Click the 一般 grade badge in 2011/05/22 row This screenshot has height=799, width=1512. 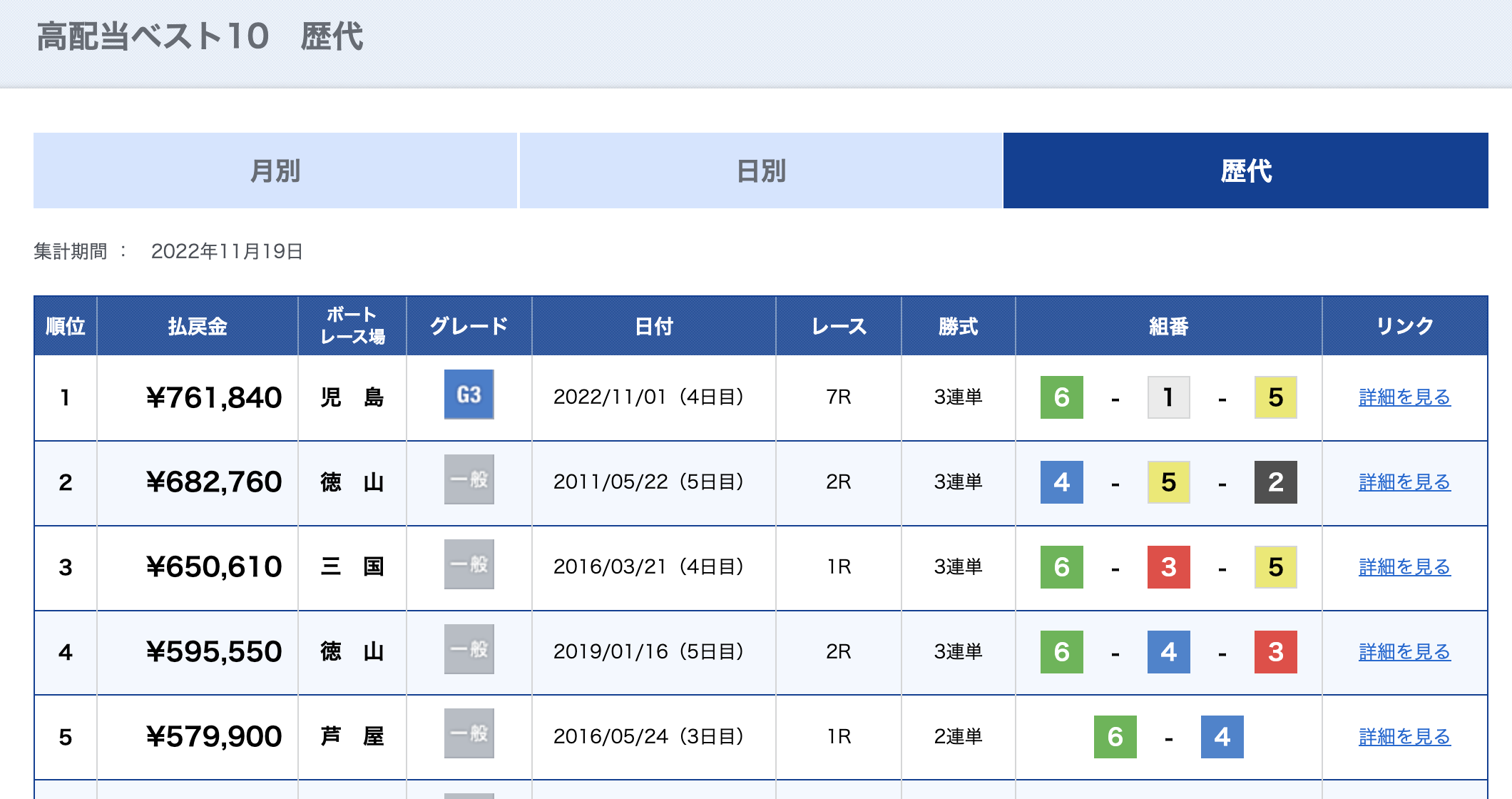pos(469,479)
